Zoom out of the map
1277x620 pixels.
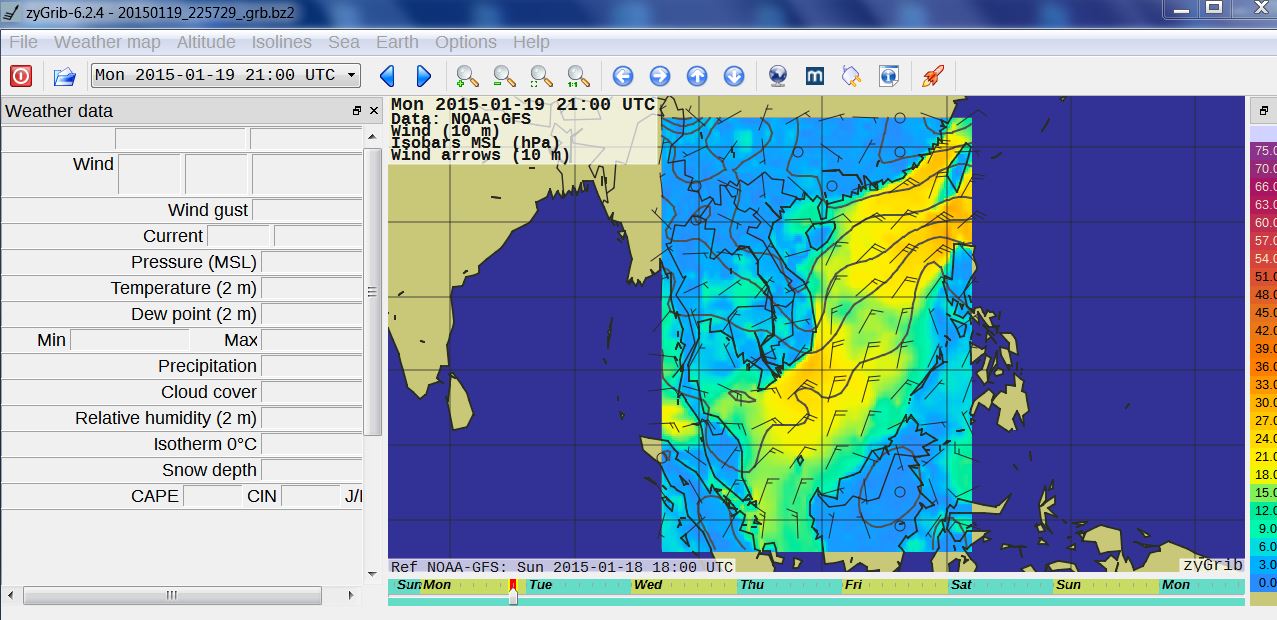coord(504,76)
